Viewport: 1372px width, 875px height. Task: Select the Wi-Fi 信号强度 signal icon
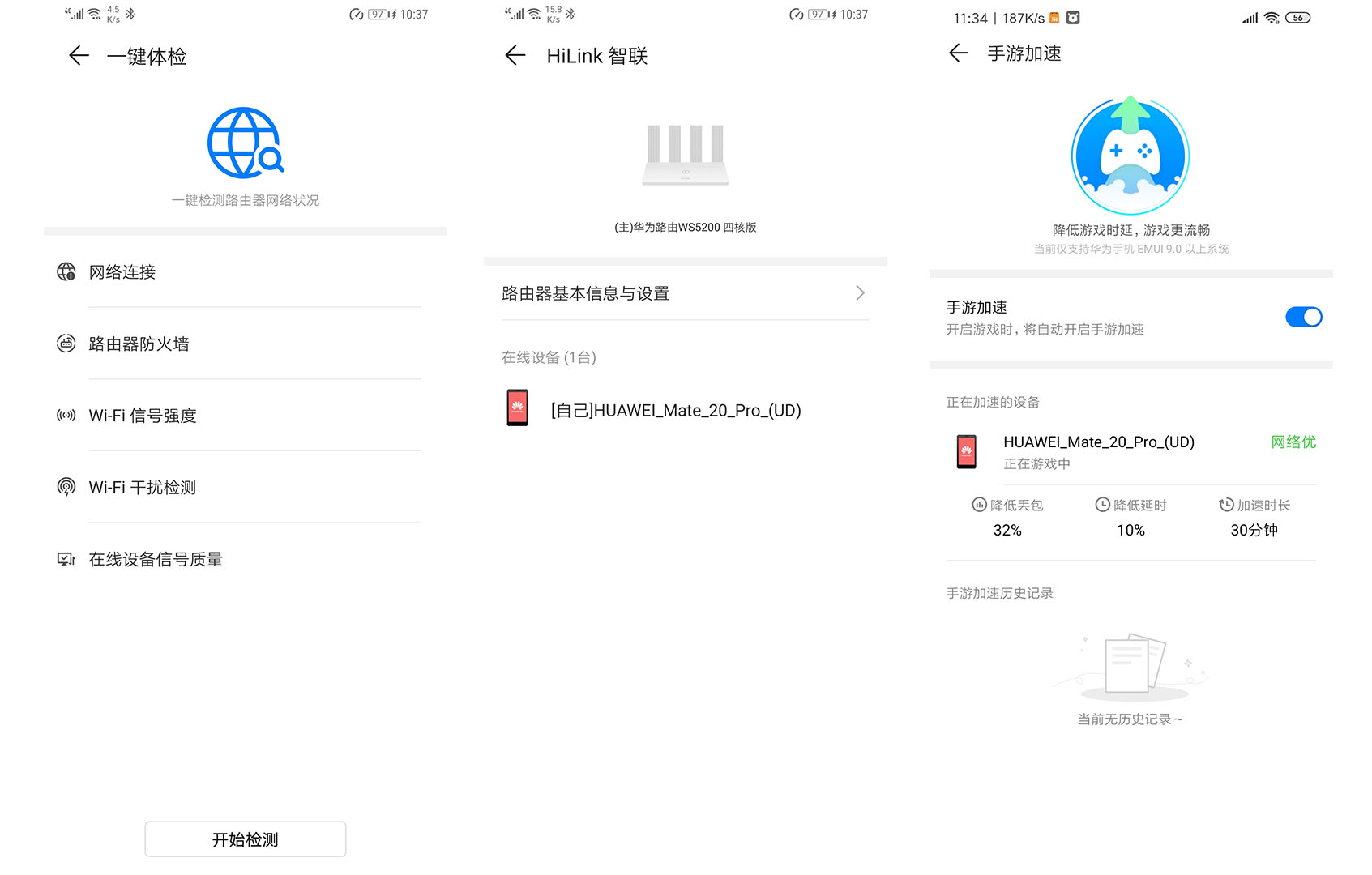(x=66, y=415)
